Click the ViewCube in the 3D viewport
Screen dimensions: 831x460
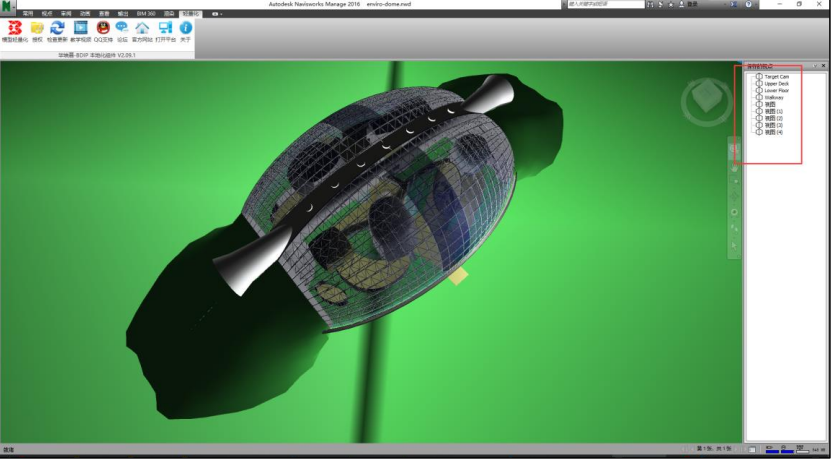[x=706, y=98]
